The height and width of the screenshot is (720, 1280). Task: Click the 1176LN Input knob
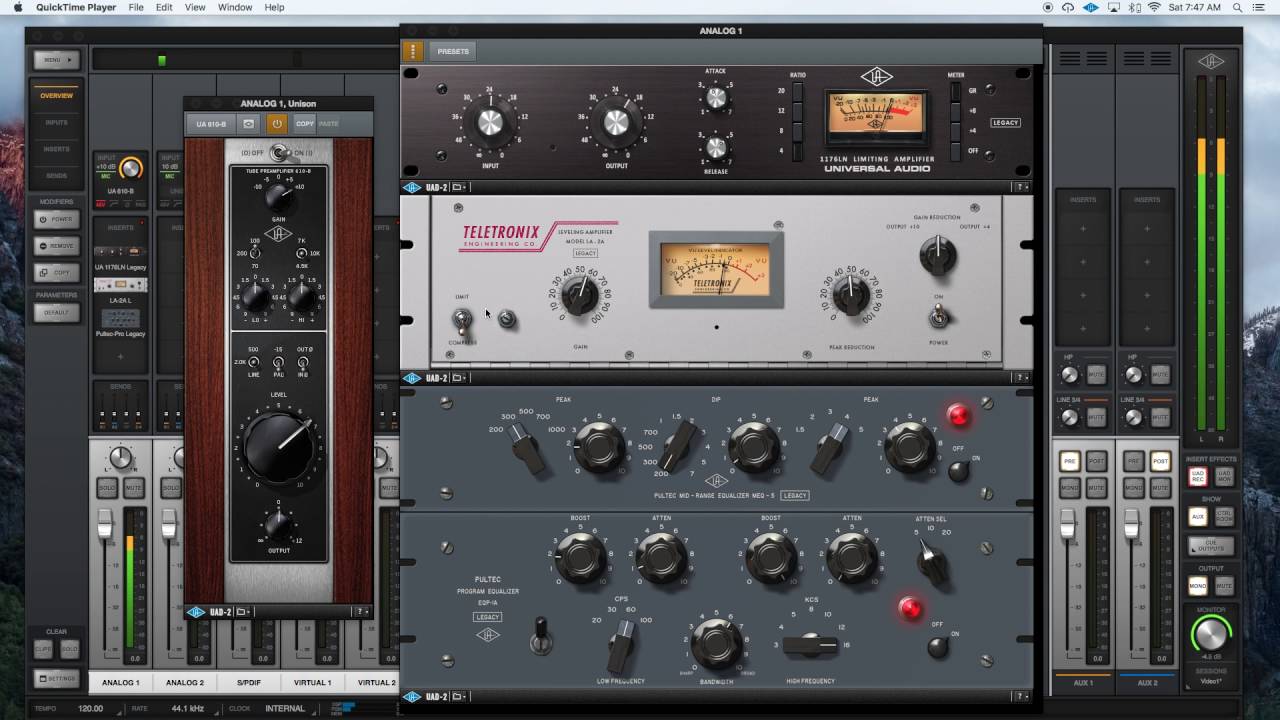(x=490, y=122)
